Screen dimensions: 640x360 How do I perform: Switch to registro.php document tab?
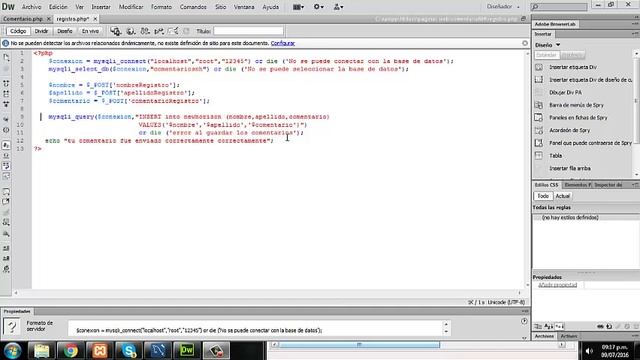click(x=73, y=19)
